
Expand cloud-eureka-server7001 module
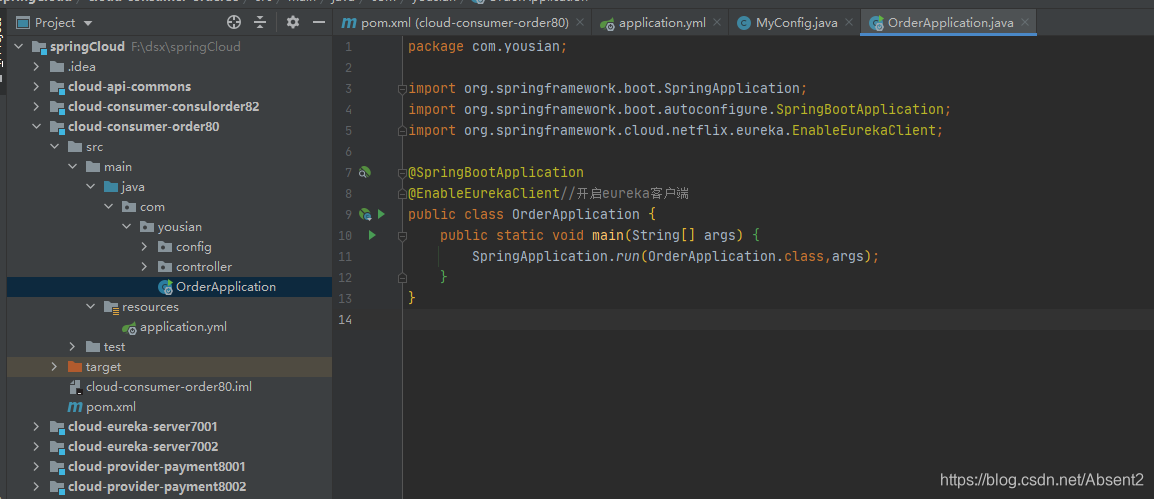36,427
